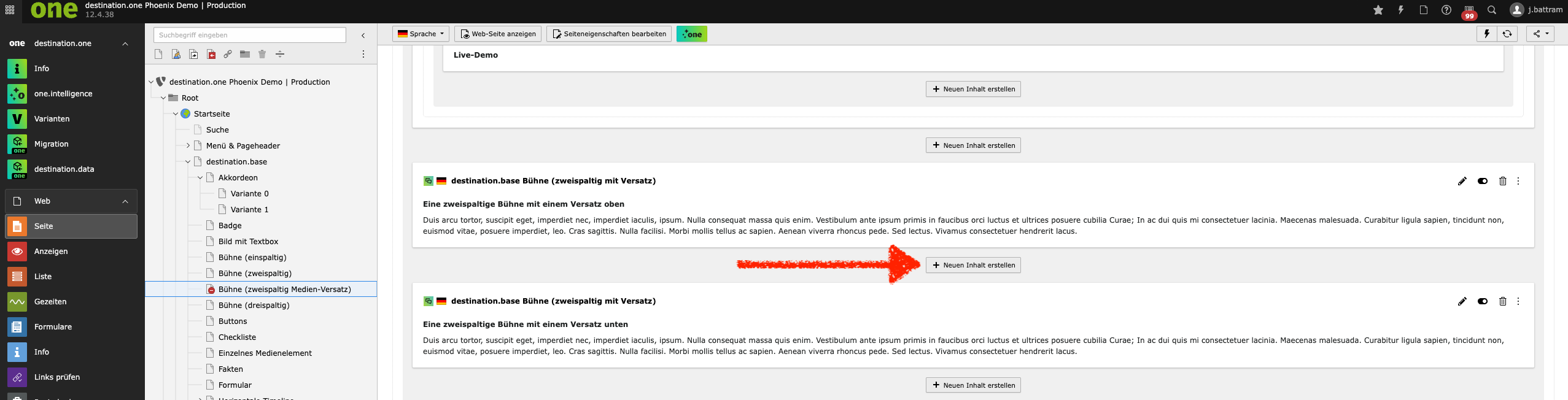
Task: Toggle visibility of Versatz unten element
Action: pos(1482,301)
